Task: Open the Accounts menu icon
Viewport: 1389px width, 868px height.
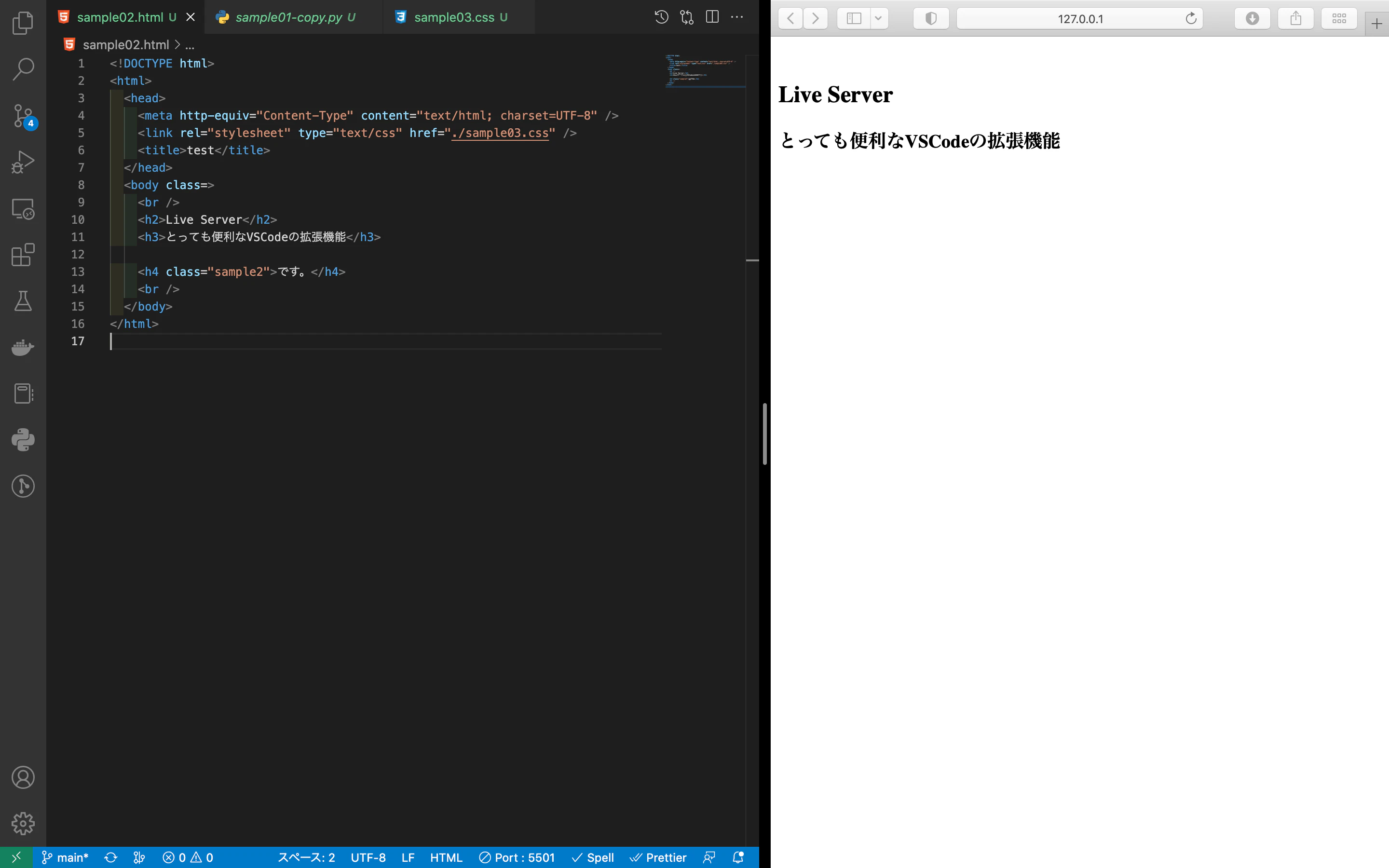Action: pyautogui.click(x=23, y=777)
